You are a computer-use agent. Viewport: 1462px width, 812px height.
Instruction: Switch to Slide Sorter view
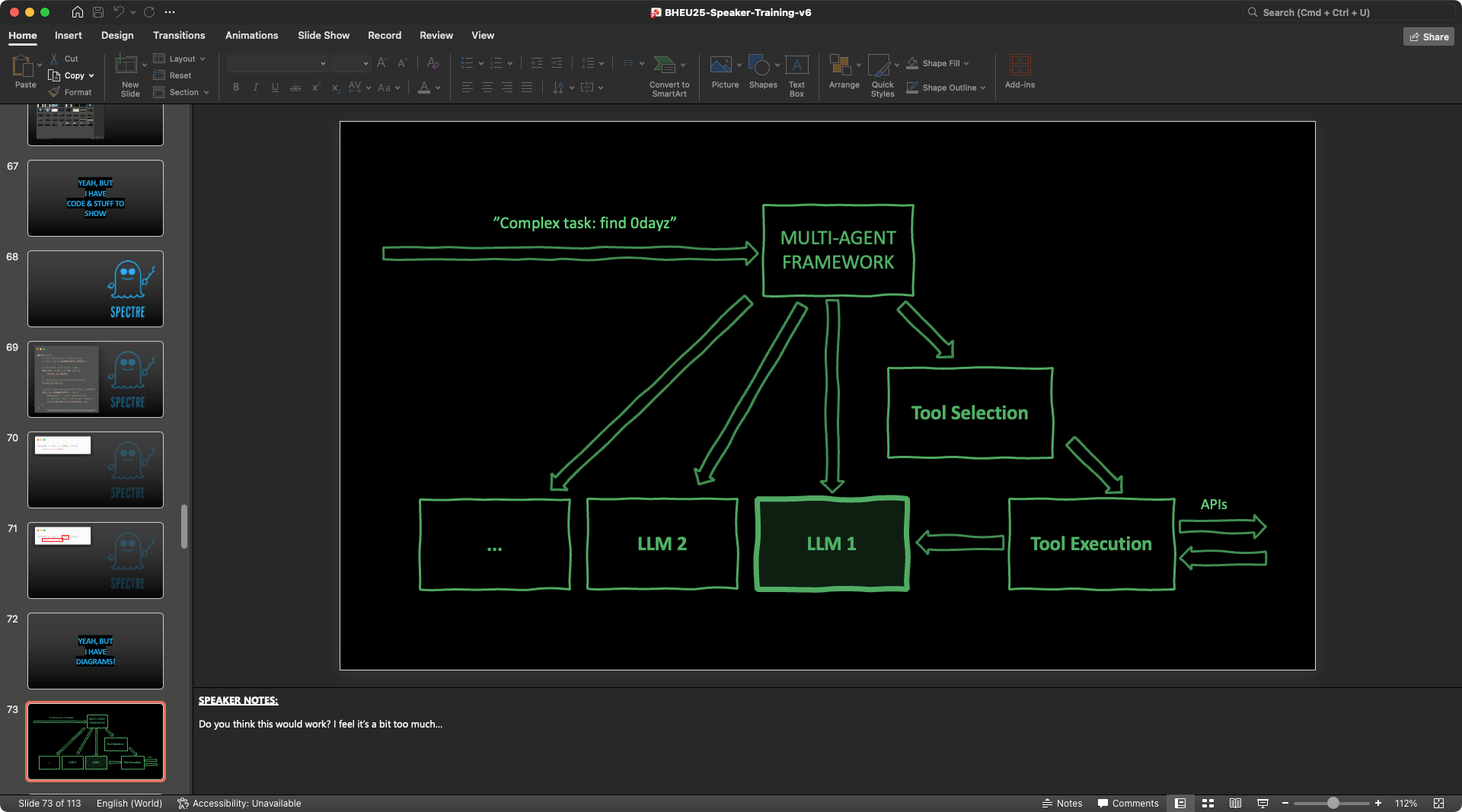point(1208,804)
